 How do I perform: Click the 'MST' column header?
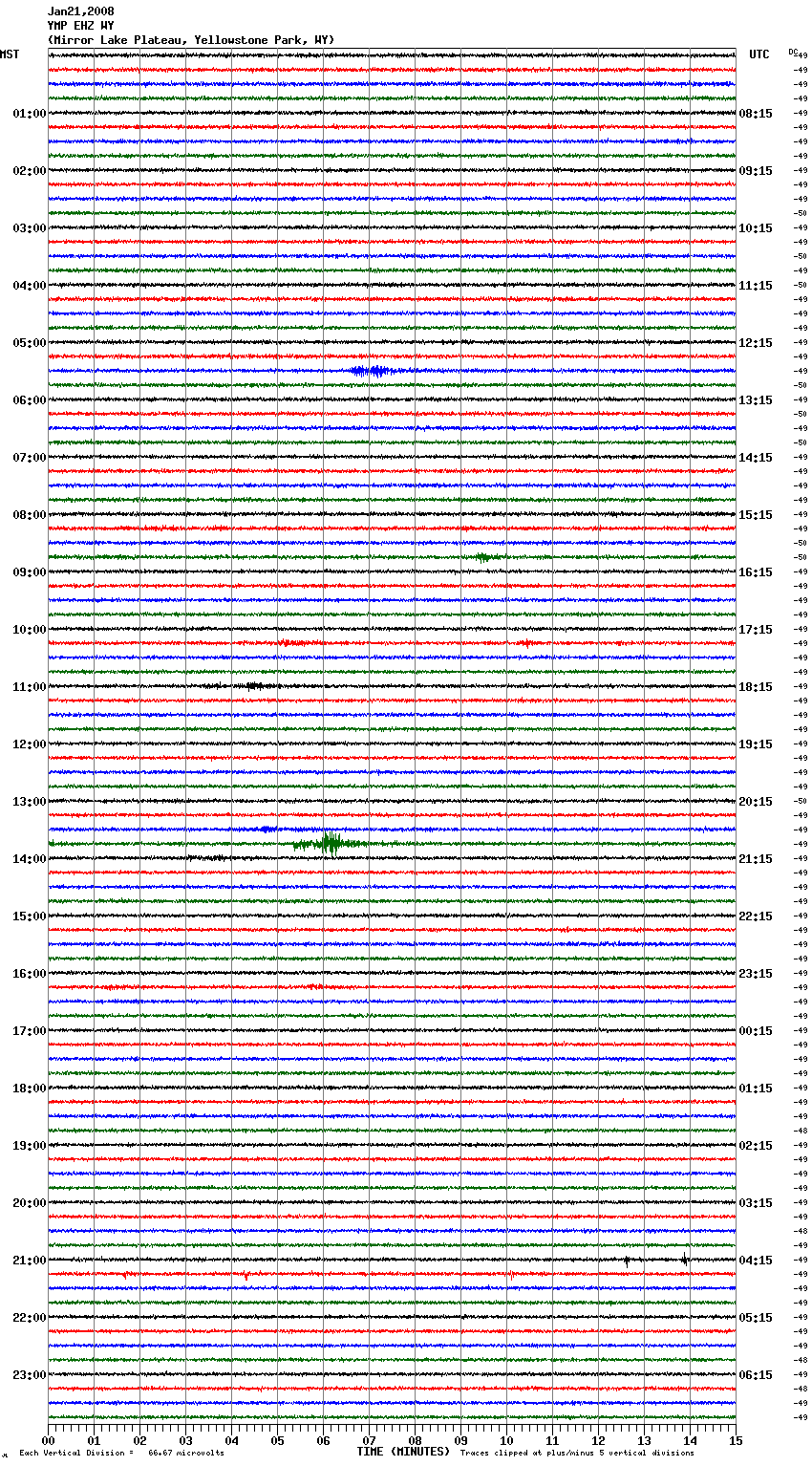click(x=10, y=54)
